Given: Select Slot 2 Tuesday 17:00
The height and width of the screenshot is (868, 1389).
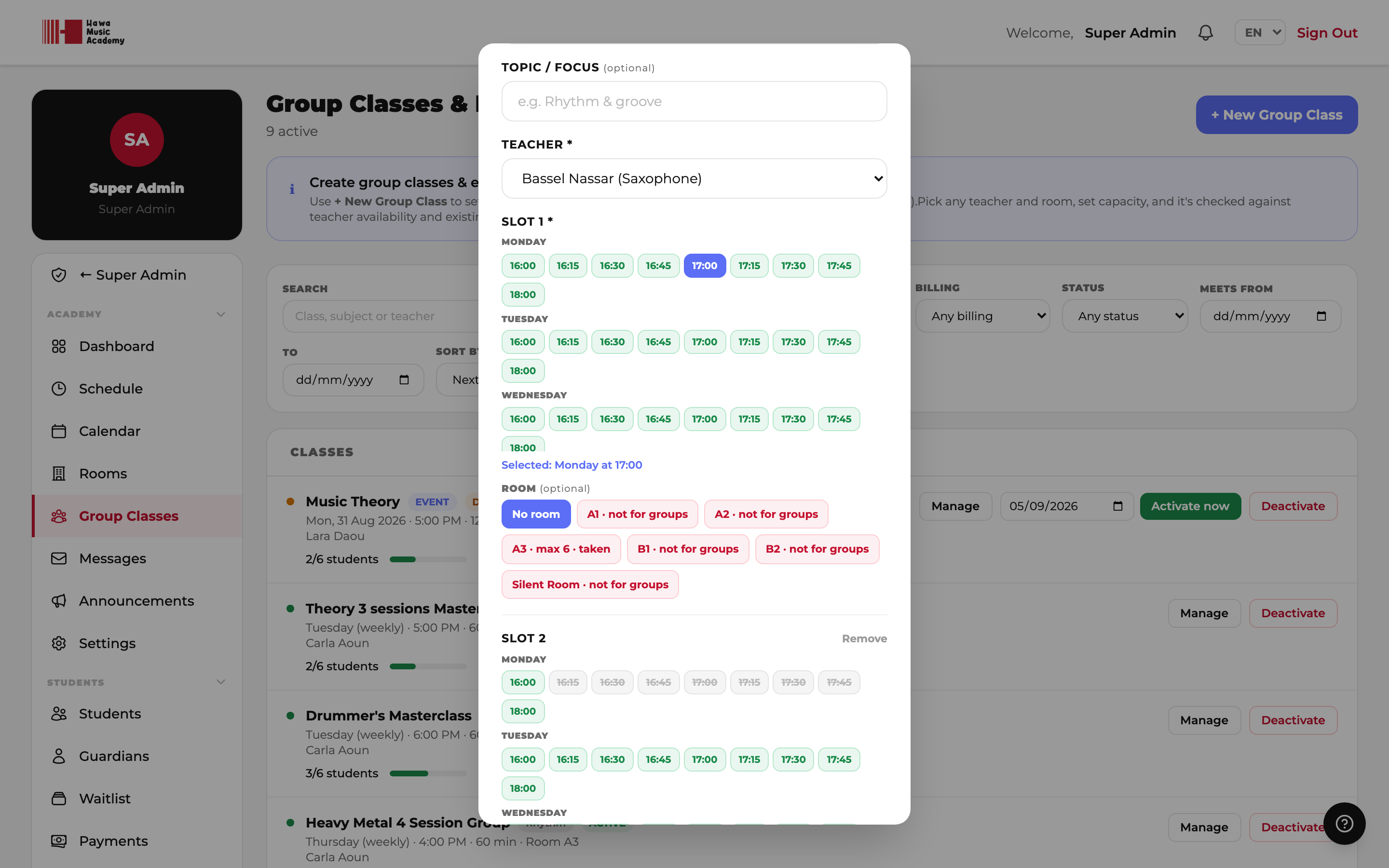Looking at the screenshot, I should pyautogui.click(x=704, y=759).
